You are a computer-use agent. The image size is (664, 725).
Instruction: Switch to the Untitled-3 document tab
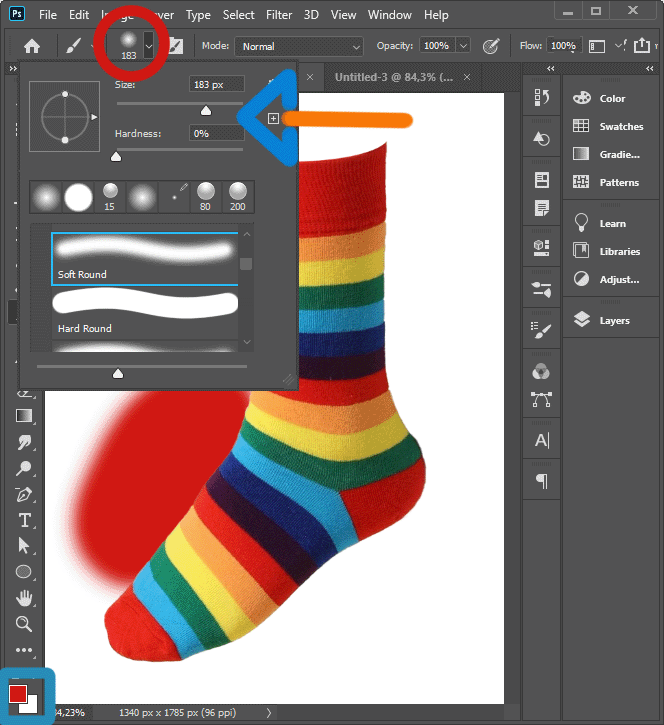click(393, 77)
